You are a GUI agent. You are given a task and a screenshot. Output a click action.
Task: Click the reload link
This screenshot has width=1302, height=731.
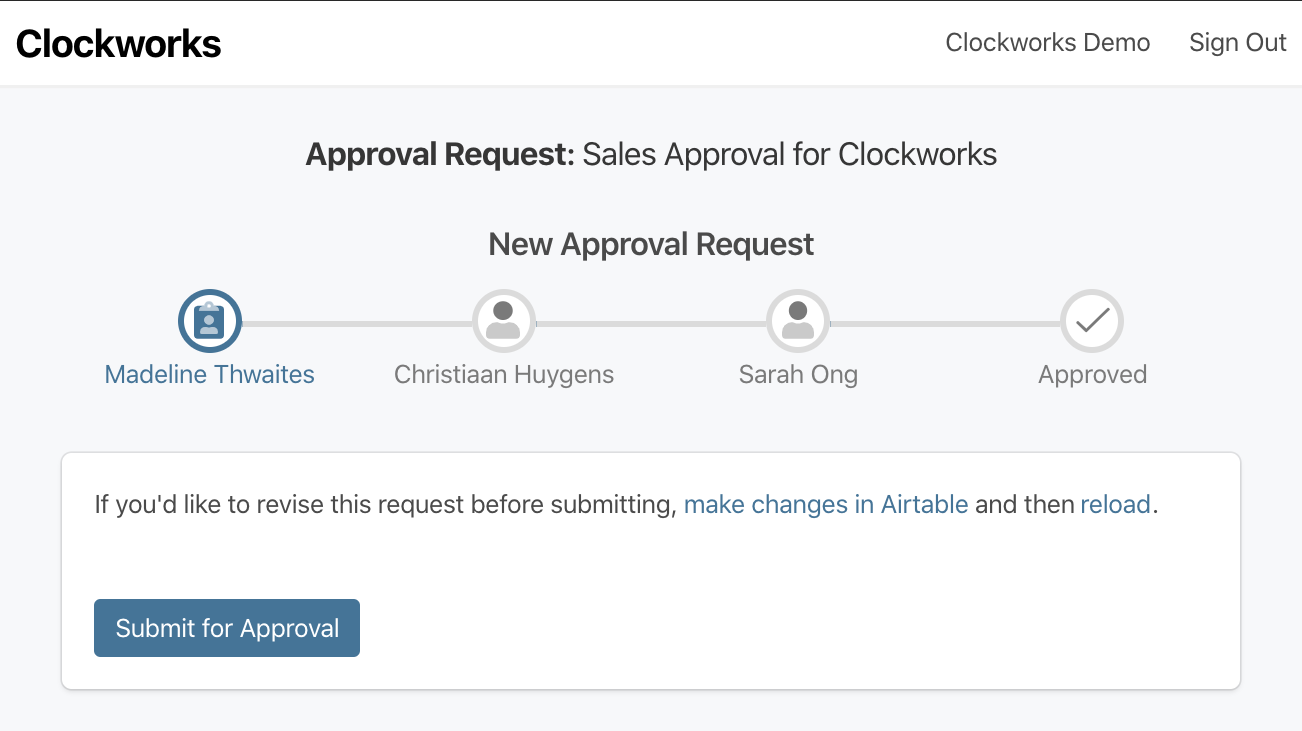coord(1116,505)
